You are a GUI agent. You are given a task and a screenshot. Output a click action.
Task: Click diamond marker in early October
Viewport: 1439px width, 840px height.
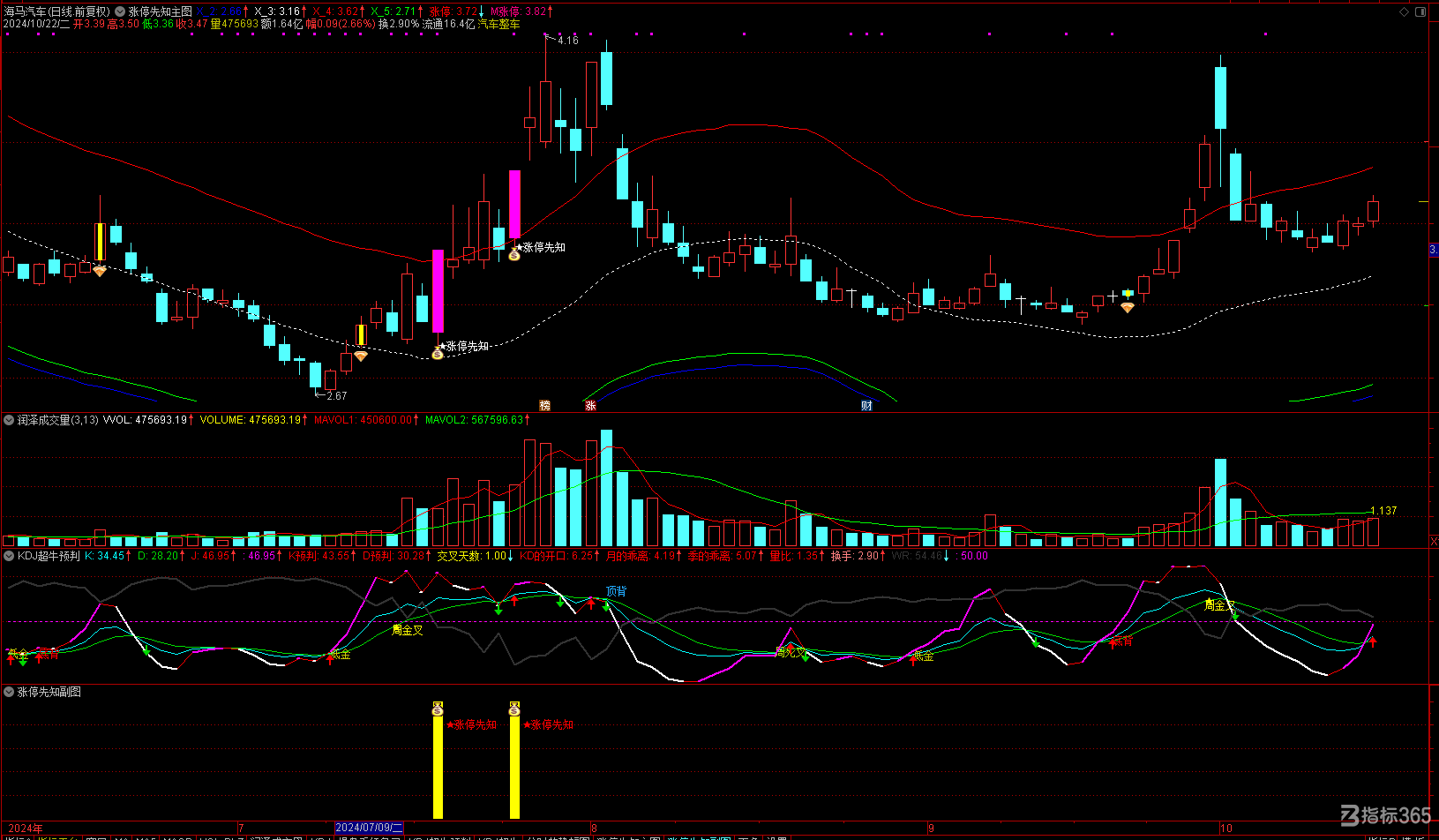pos(1128,308)
